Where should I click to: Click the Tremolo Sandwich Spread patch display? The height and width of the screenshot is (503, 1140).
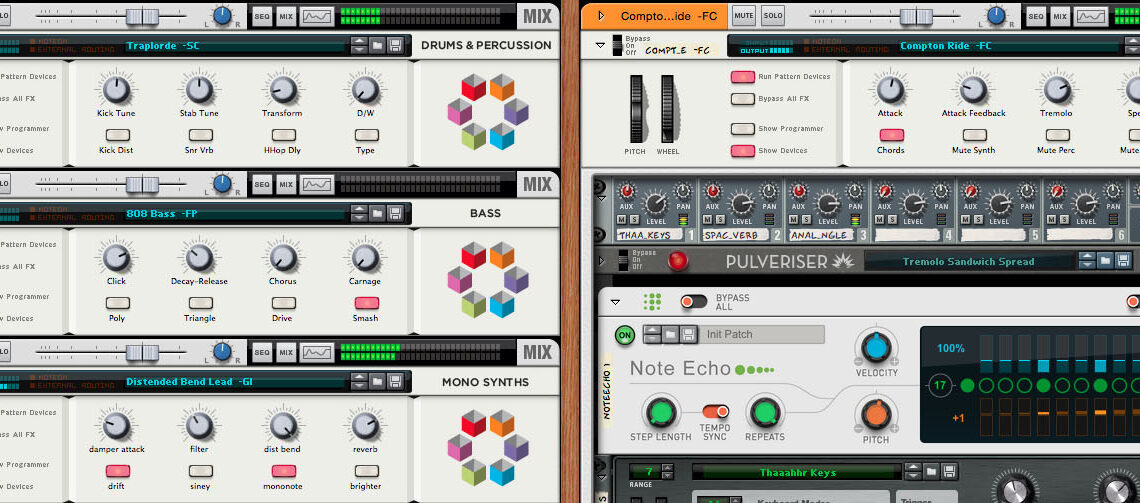tap(968, 262)
